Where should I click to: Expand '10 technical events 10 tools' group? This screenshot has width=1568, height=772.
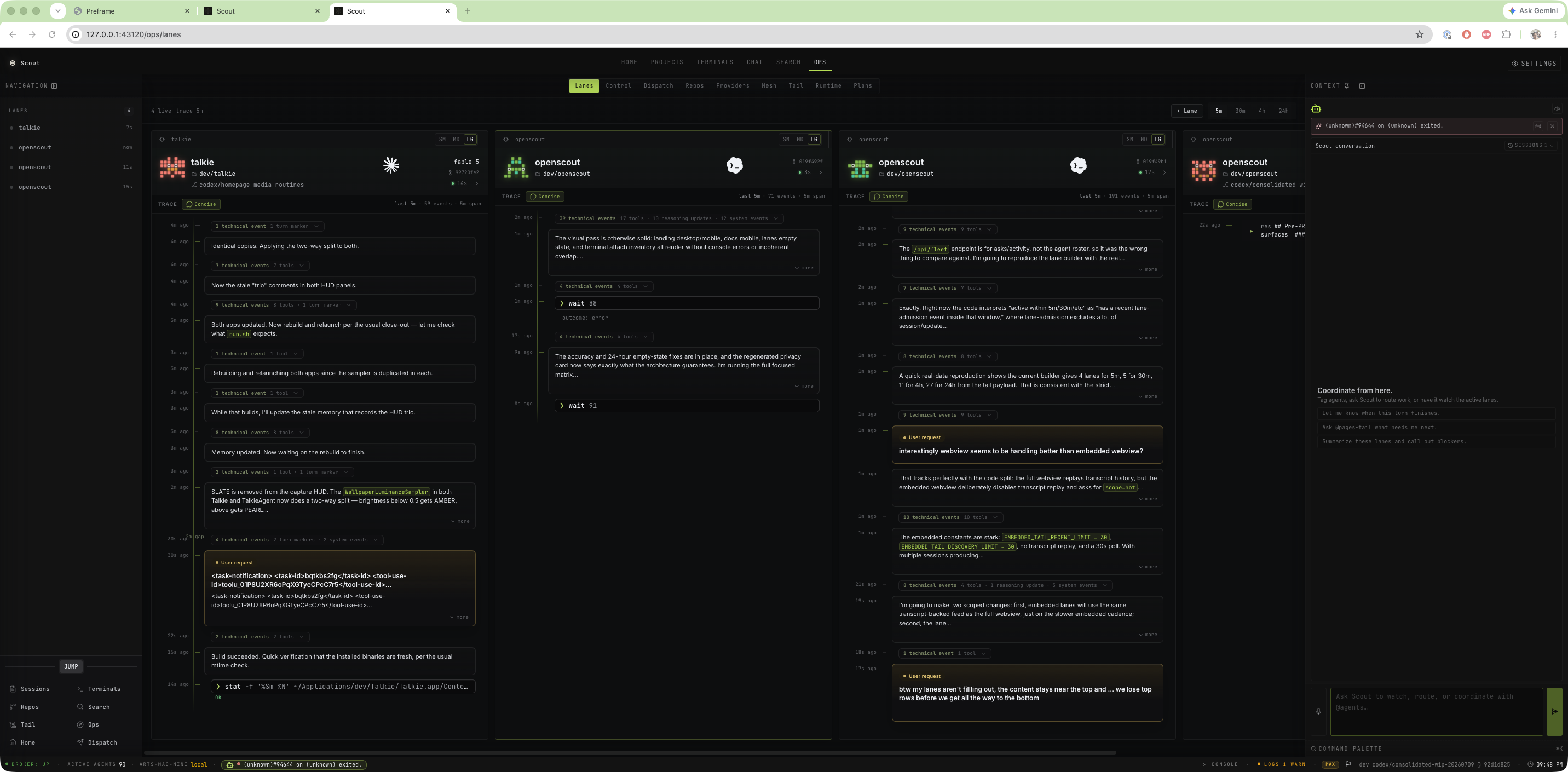point(951,517)
